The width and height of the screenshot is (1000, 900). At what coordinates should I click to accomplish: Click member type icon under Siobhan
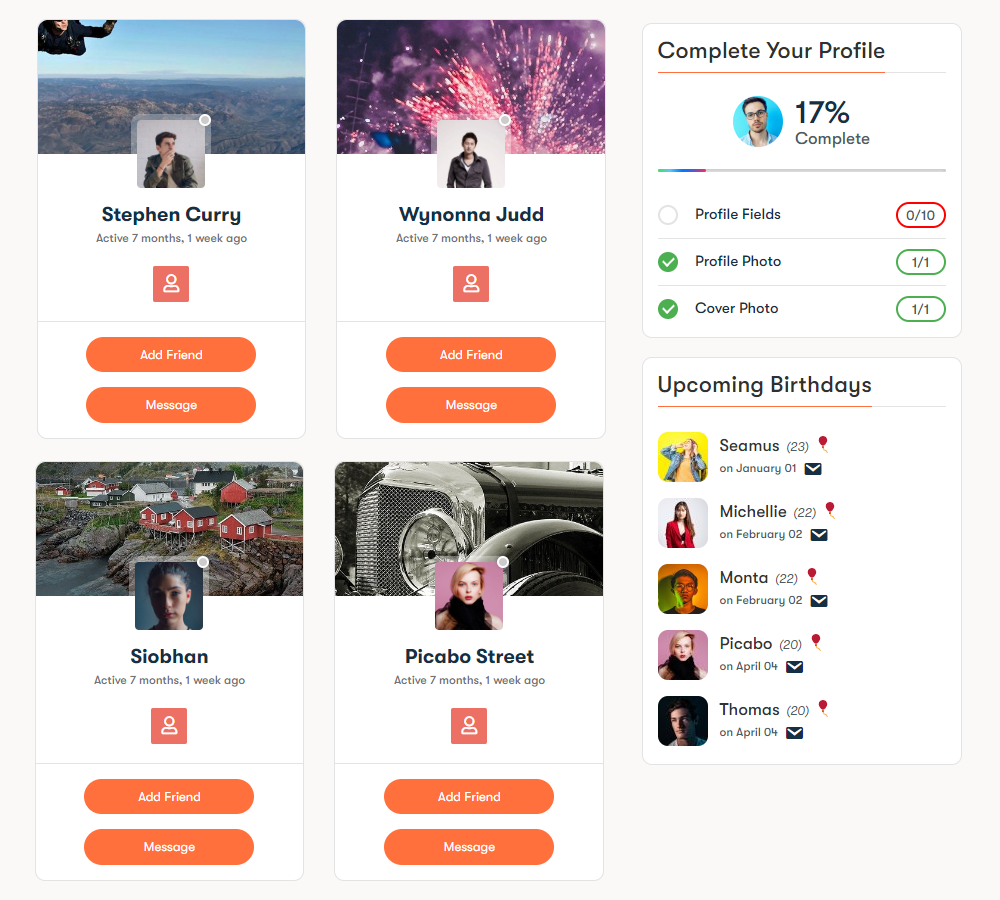coord(169,726)
